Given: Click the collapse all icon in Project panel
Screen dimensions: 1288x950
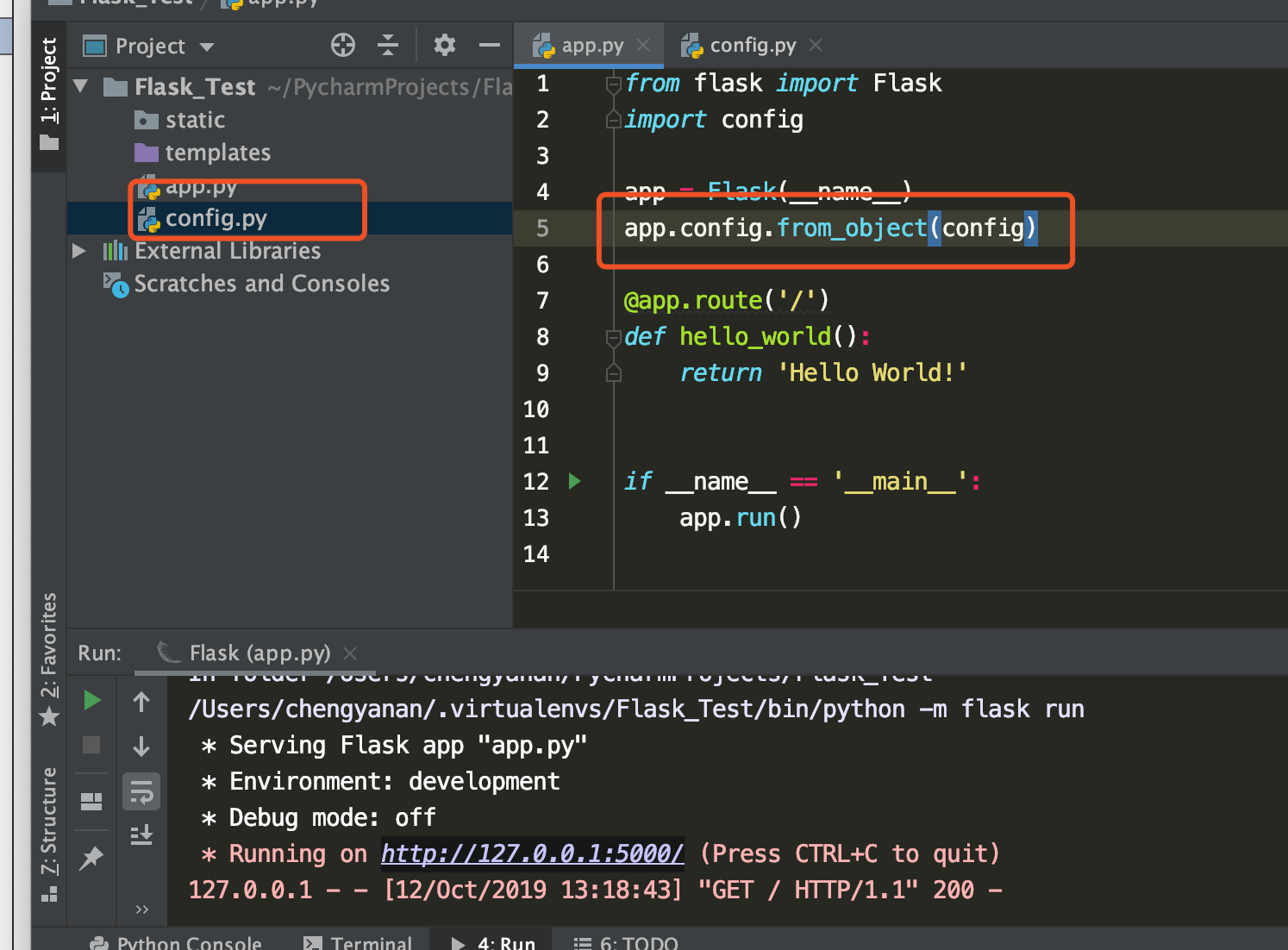Looking at the screenshot, I should coord(388,45).
